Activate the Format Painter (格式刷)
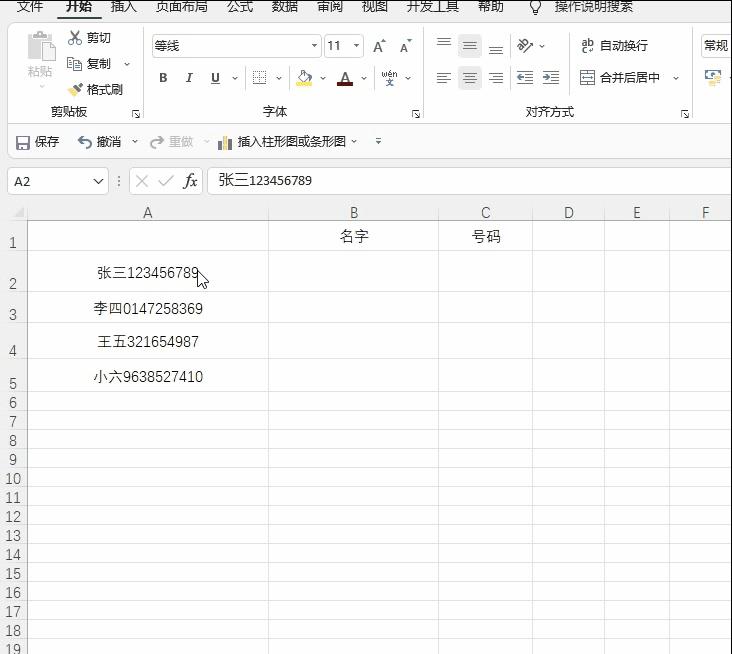This screenshot has height=654, width=732. [95, 89]
